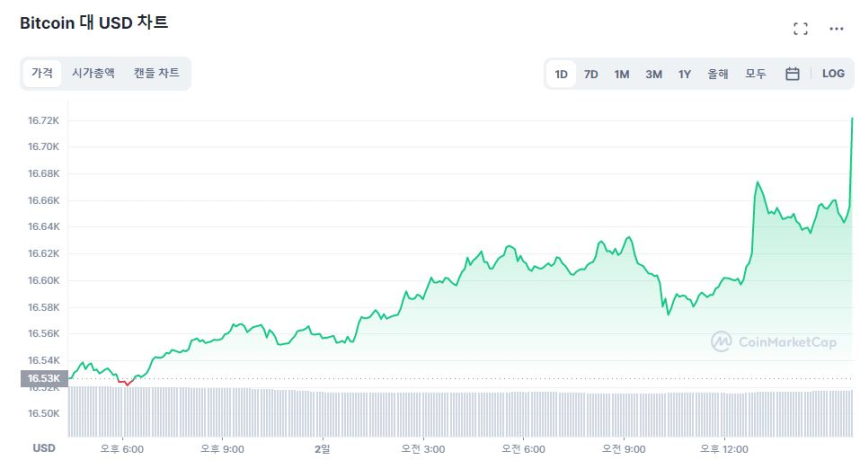Select the 7D time range

[x=591, y=74]
